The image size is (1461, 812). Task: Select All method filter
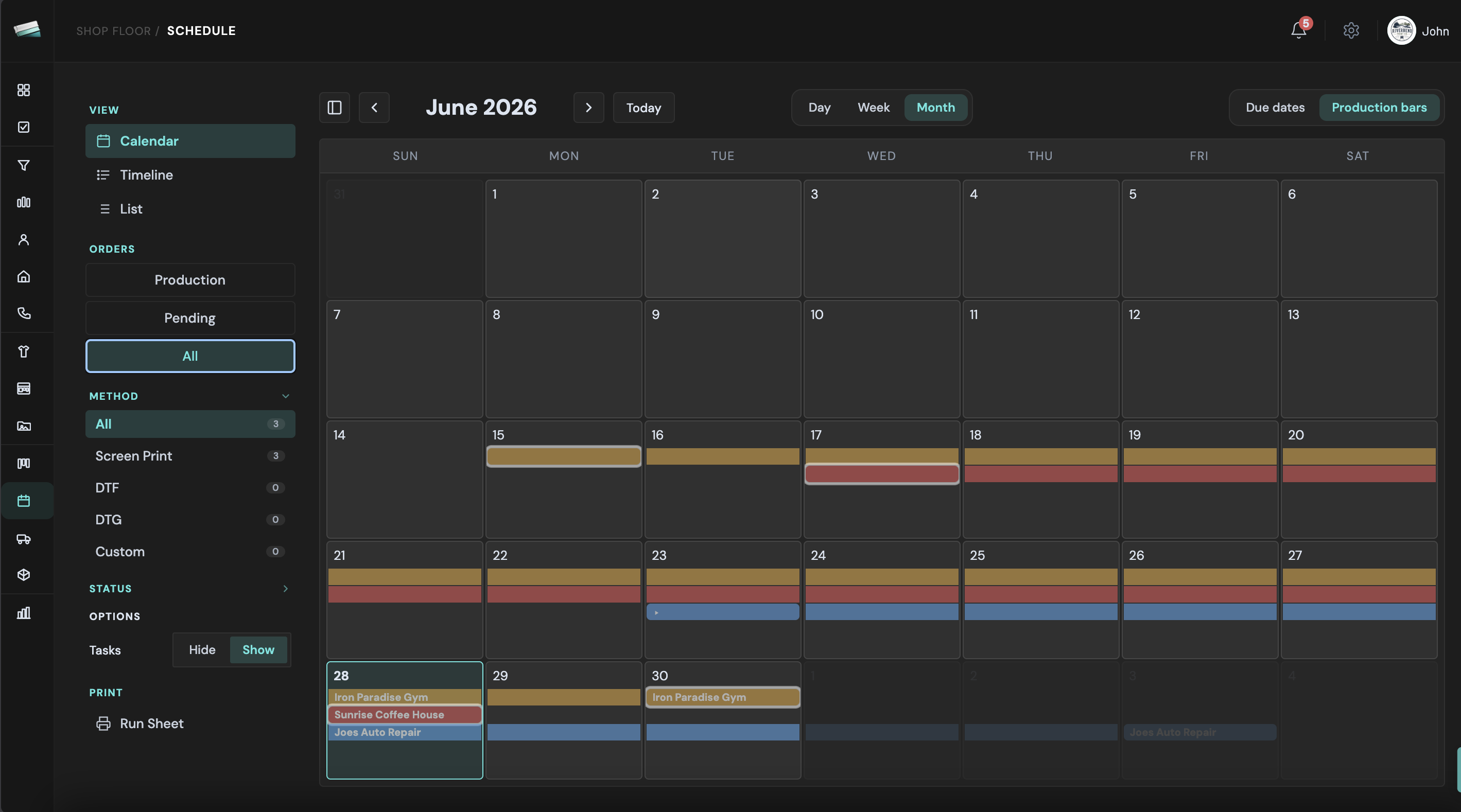(x=190, y=424)
